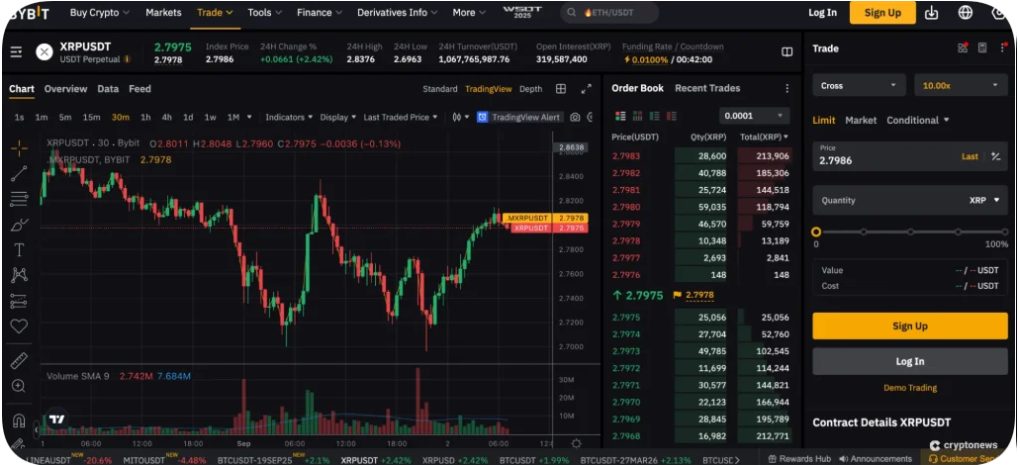Viewport: 1020px width, 465px height.
Task: Select the crosshair cursor tool
Action: (x=19, y=148)
